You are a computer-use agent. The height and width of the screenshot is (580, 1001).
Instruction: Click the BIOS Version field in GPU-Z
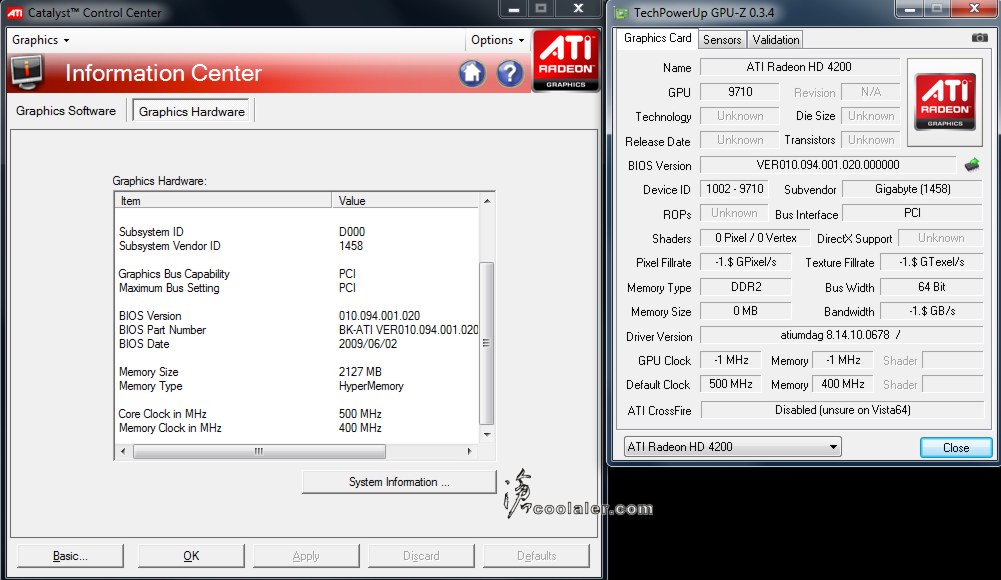828,165
